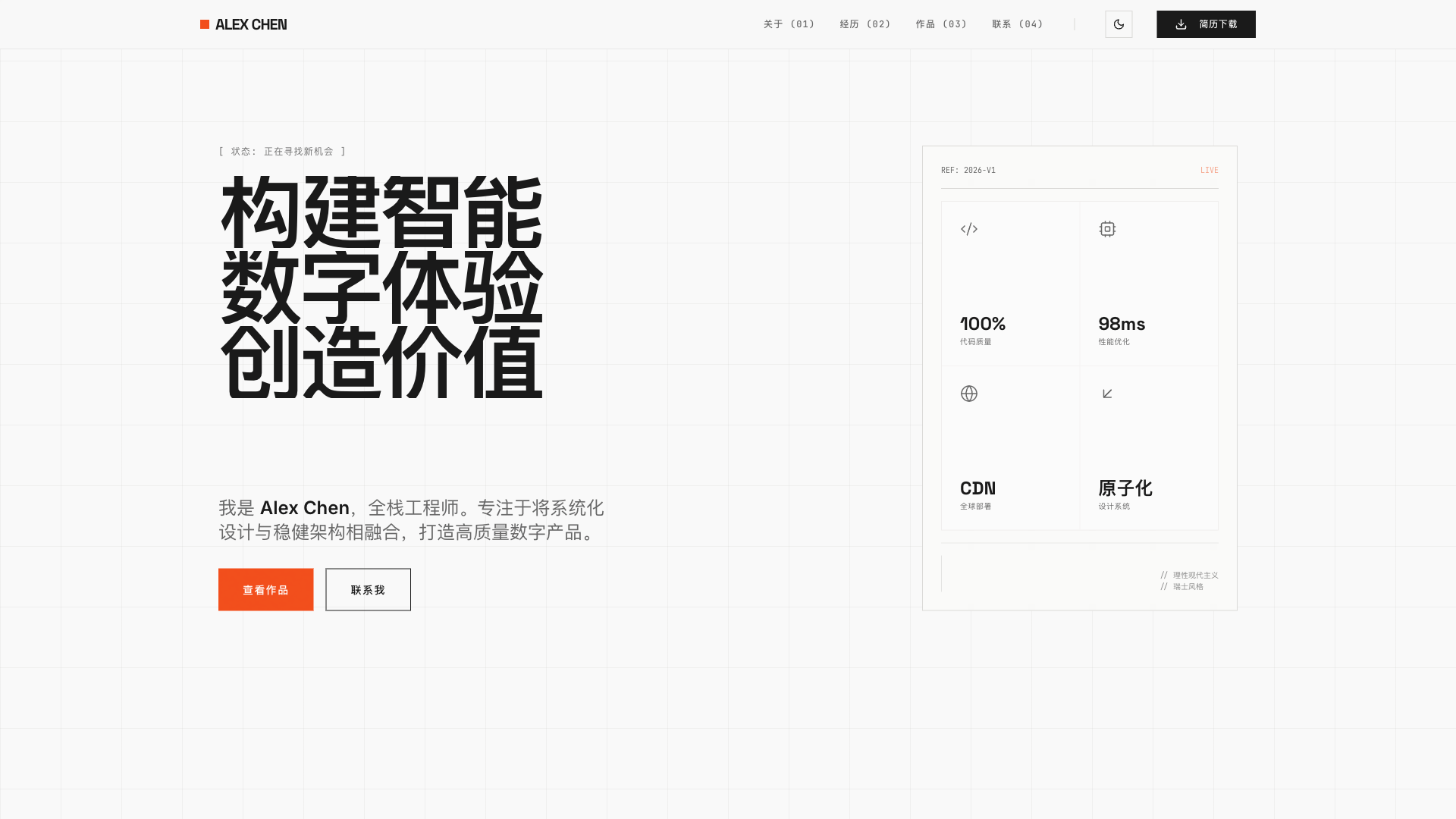The width and height of the screenshot is (1456, 819).
Task: Toggle dark mode with the moon icon
Action: (x=1119, y=24)
